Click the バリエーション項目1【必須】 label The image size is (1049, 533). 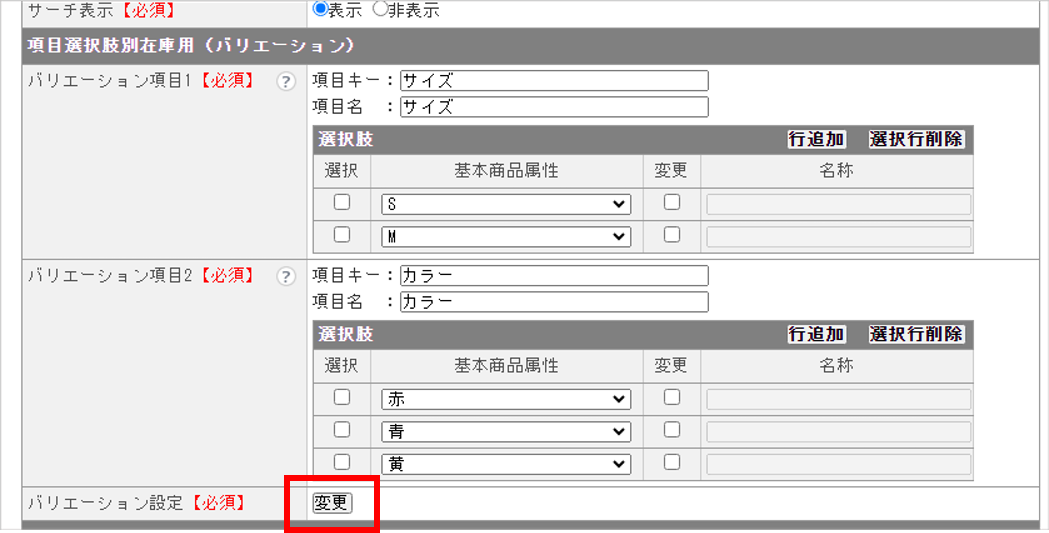point(141,81)
